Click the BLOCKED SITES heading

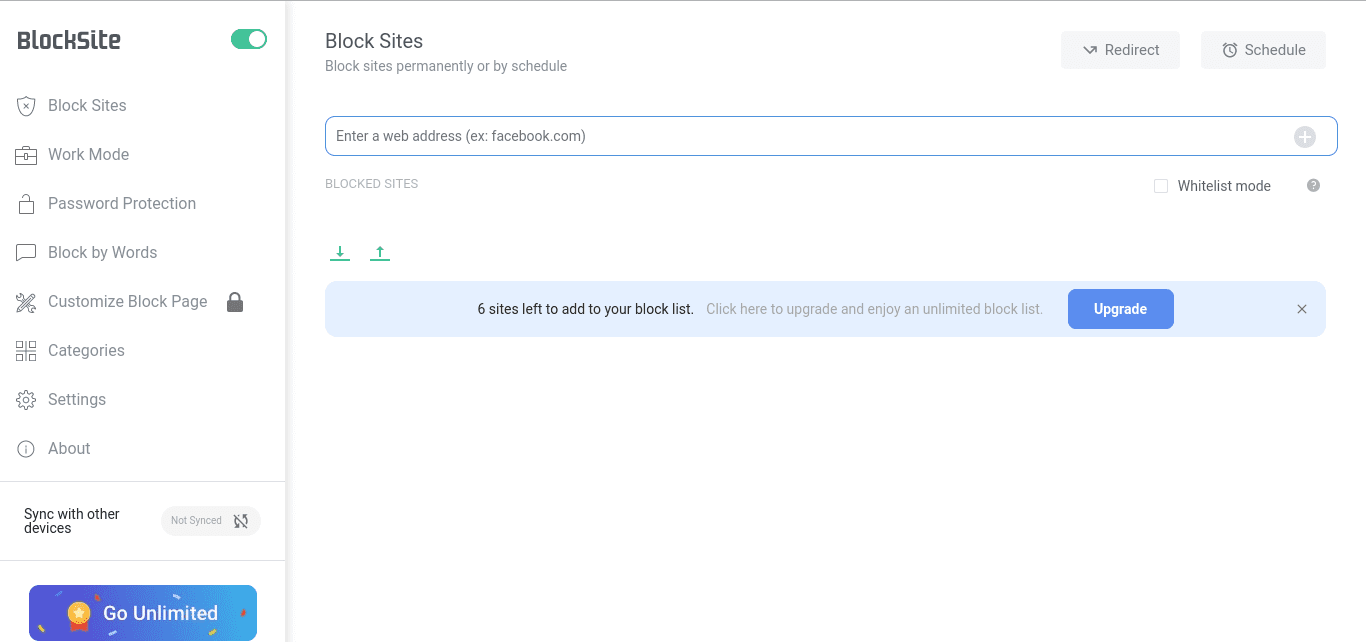click(372, 184)
